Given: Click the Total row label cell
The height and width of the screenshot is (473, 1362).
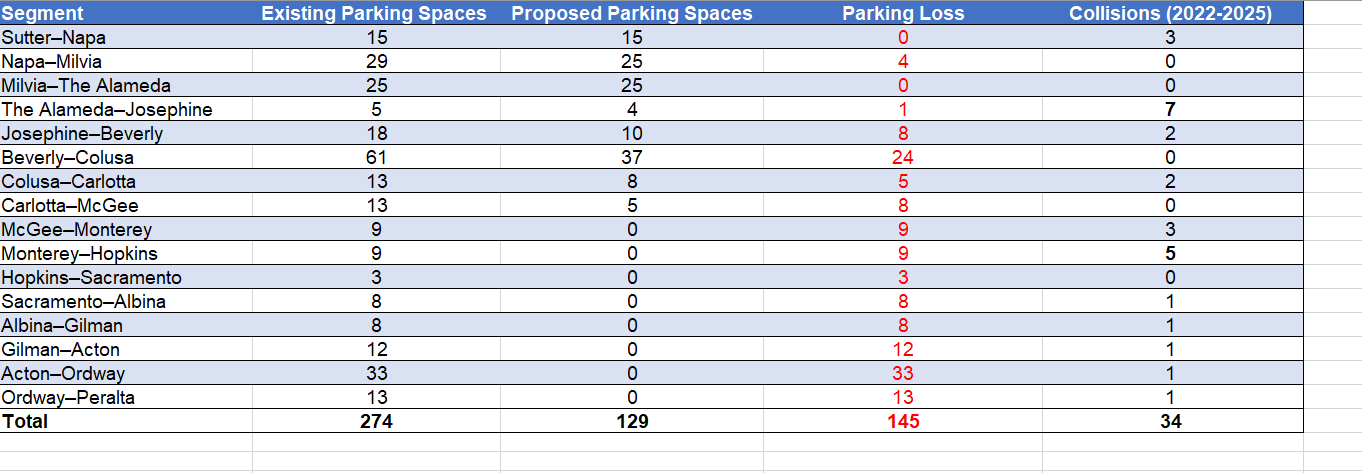Looking at the screenshot, I should pyautogui.click(x=126, y=421).
